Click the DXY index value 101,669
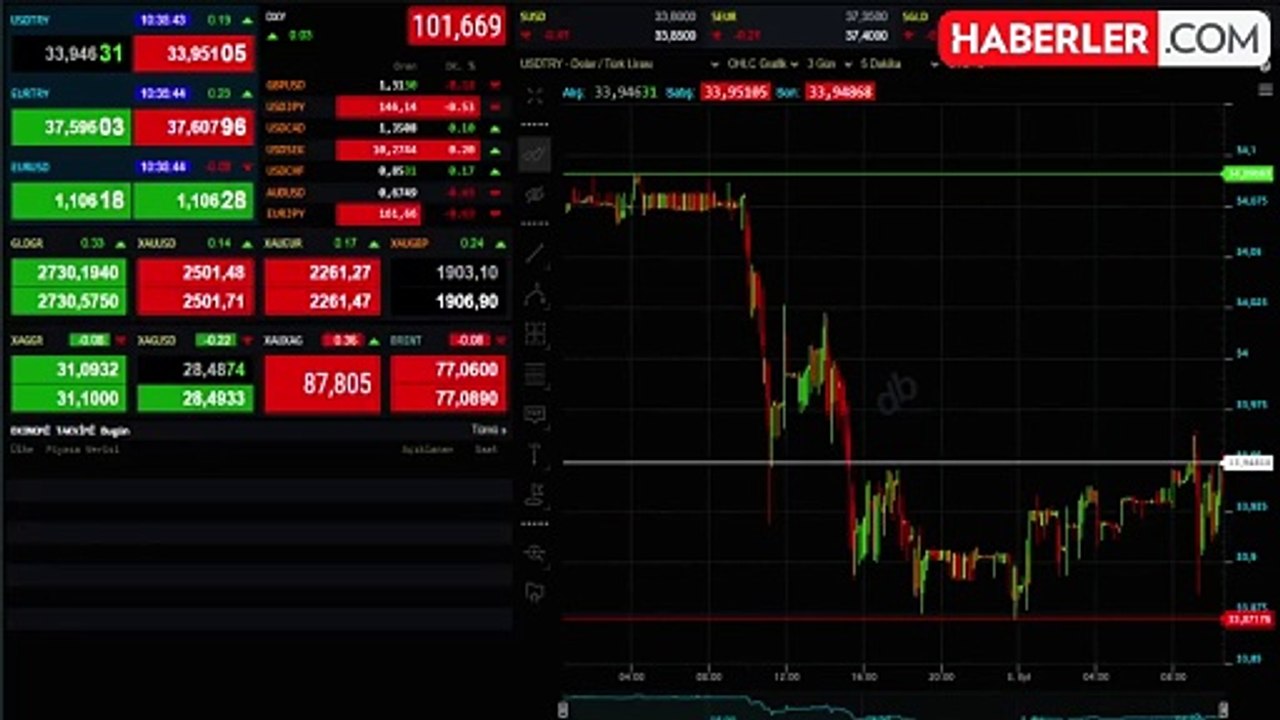The width and height of the screenshot is (1280, 720). point(457,27)
